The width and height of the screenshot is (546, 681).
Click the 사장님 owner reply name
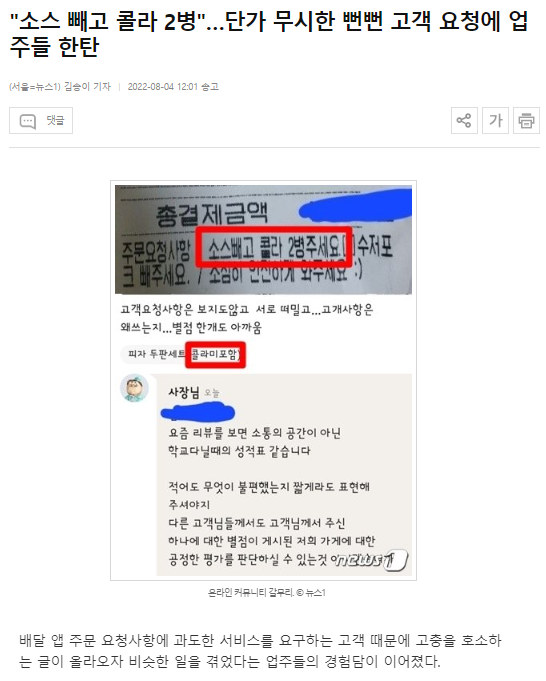pyautogui.click(x=184, y=392)
